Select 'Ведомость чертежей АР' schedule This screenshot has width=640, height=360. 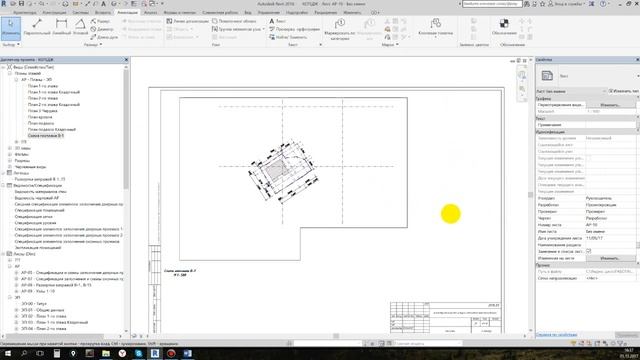pyautogui.click(x=37, y=198)
